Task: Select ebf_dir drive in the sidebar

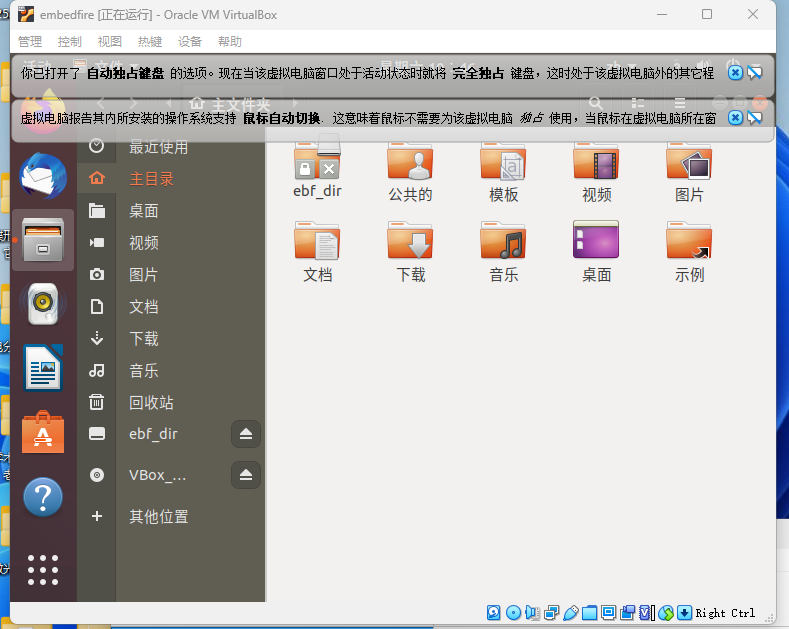Action: 153,434
